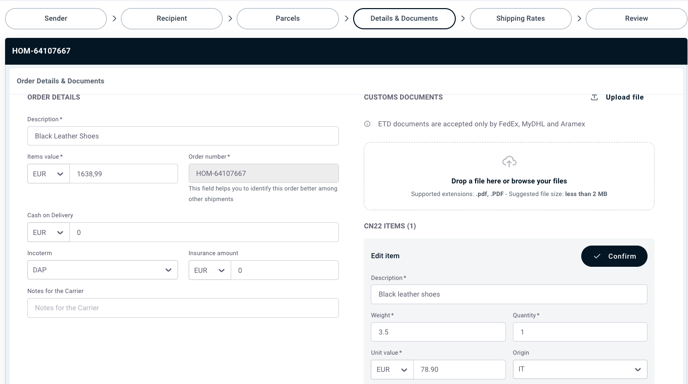This screenshot has height=384, width=688.
Task: Open the Unit value currency dropdown
Action: 392,370
